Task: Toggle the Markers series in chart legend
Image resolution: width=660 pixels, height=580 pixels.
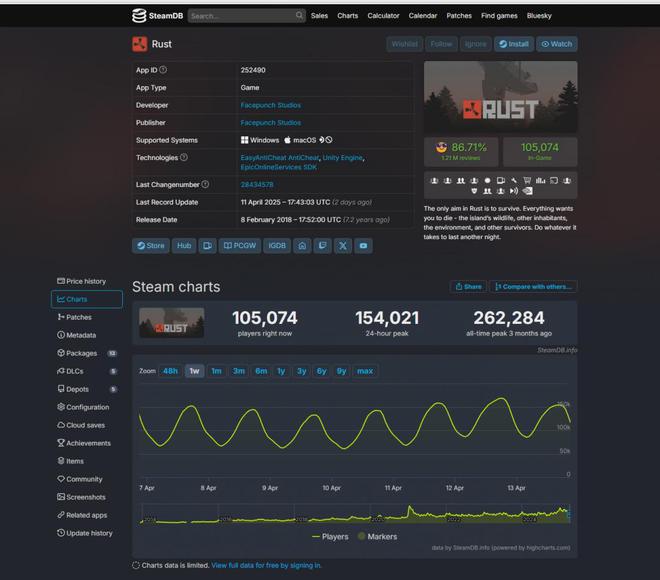Action: point(377,537)
